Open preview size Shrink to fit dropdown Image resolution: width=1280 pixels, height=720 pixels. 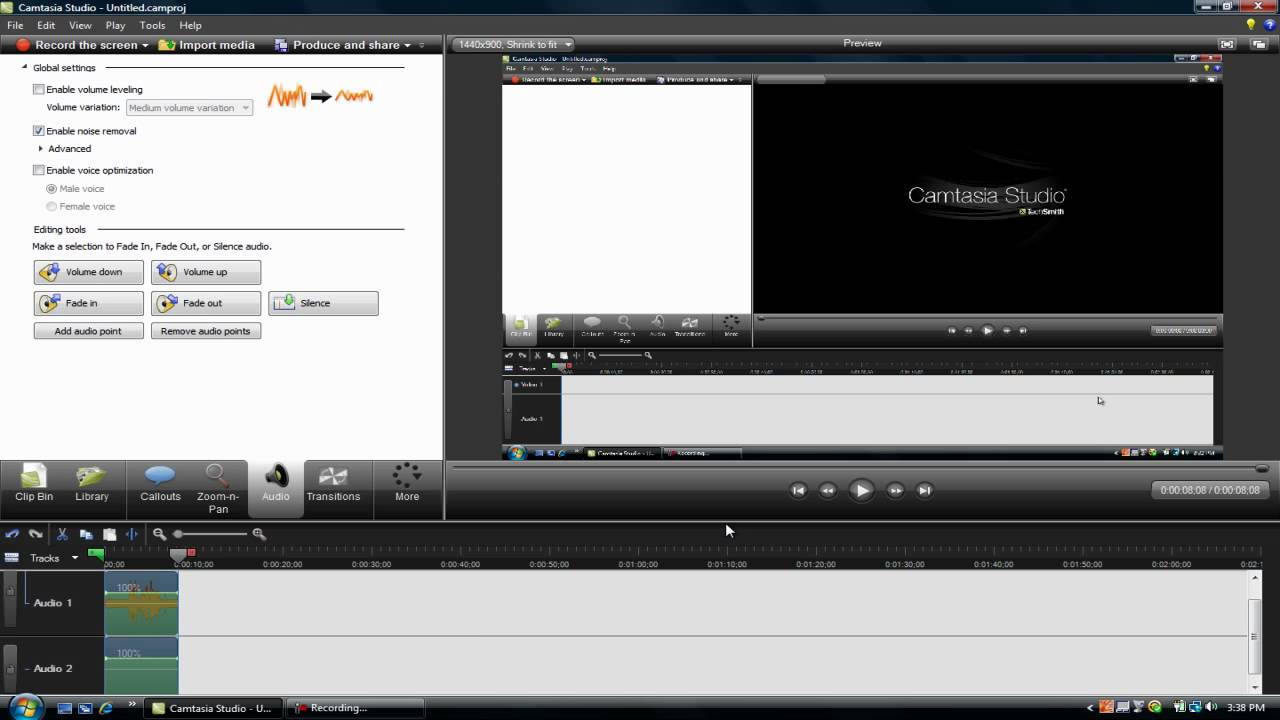(x=513, y=44)
